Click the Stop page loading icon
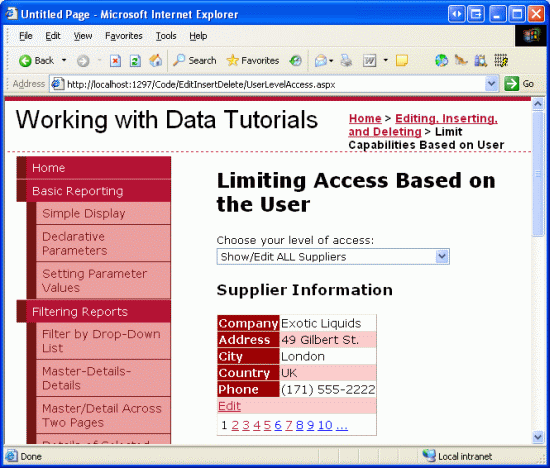The image size is (550, 468). click(115, 61)
